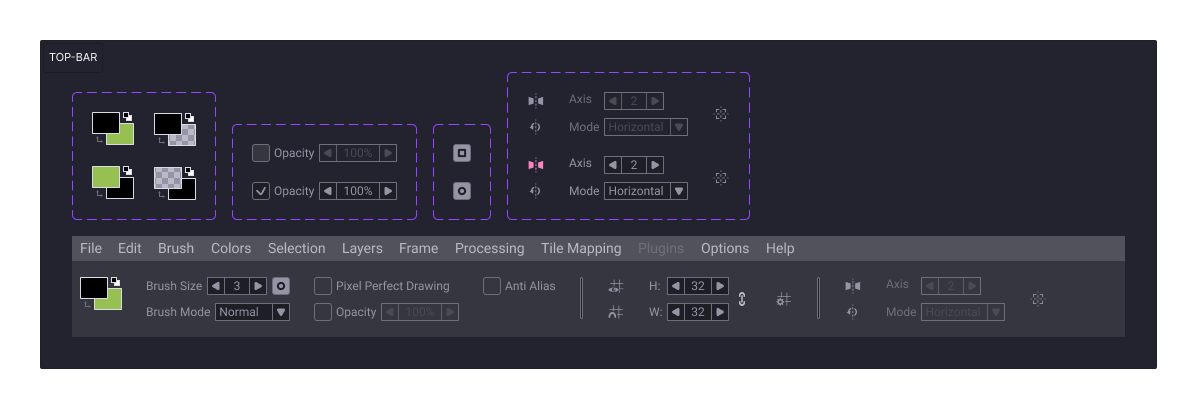Tick the Opacity checkbox under Pixel Perfect Drawing

pyautogui.click(x=323, y=312)
